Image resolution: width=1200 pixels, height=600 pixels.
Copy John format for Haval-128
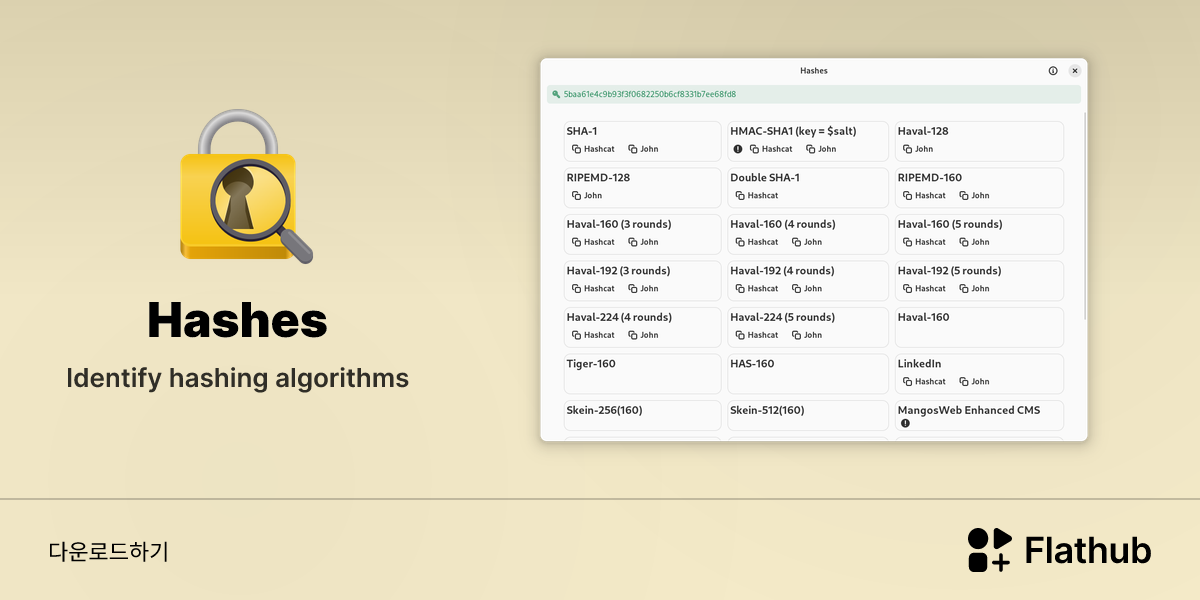(917, 149)
